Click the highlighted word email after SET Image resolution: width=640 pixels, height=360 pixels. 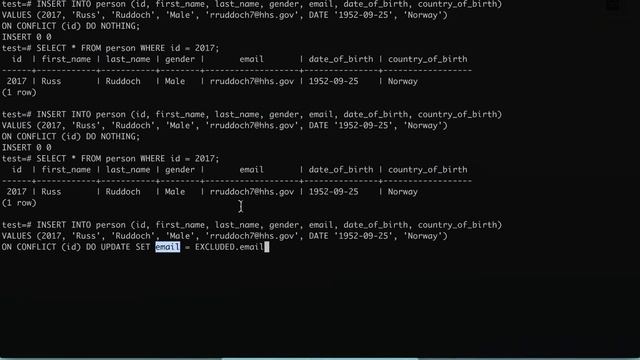(167, 247)
